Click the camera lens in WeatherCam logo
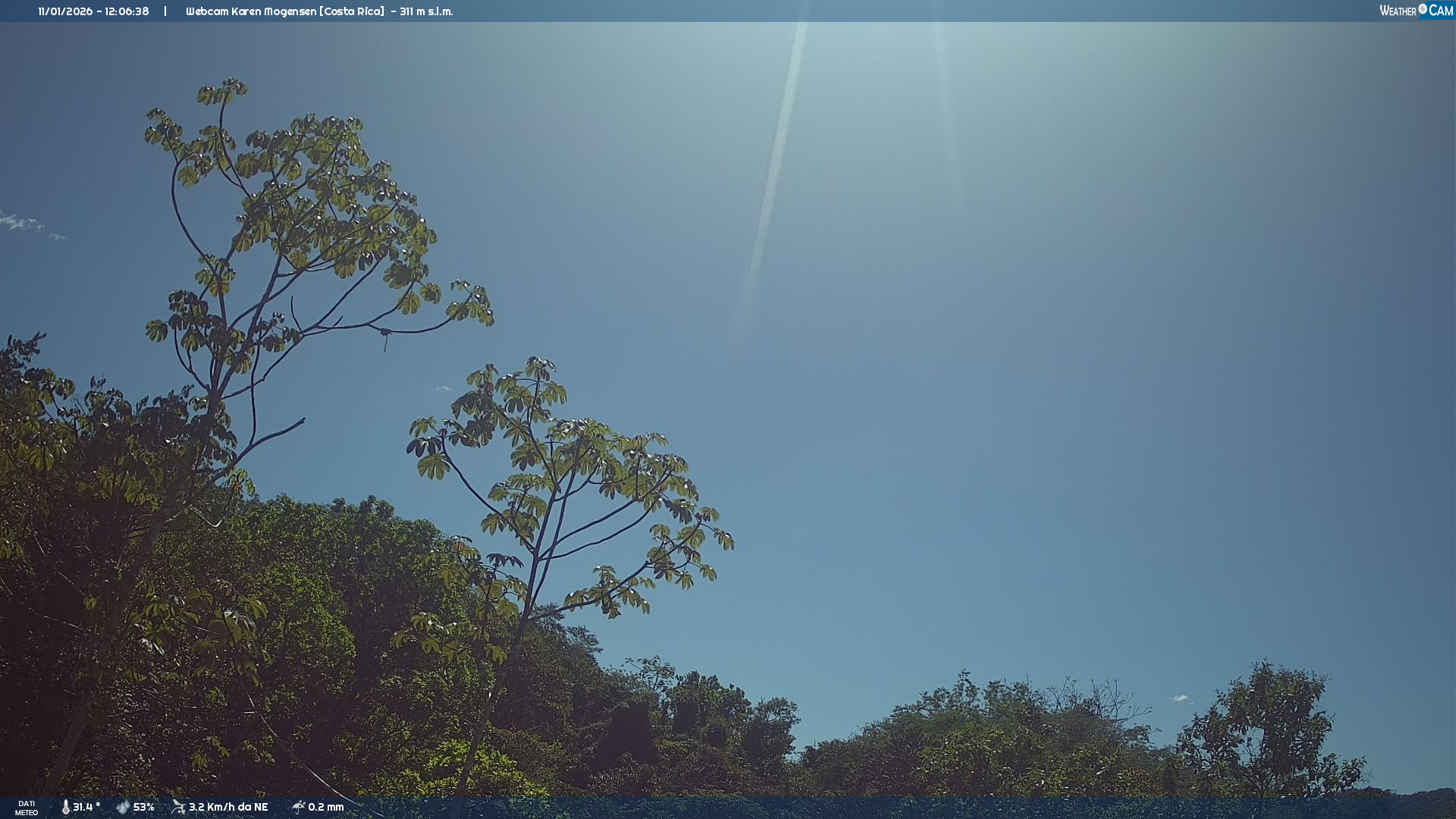The image size is (1456, 819). 1423,9
